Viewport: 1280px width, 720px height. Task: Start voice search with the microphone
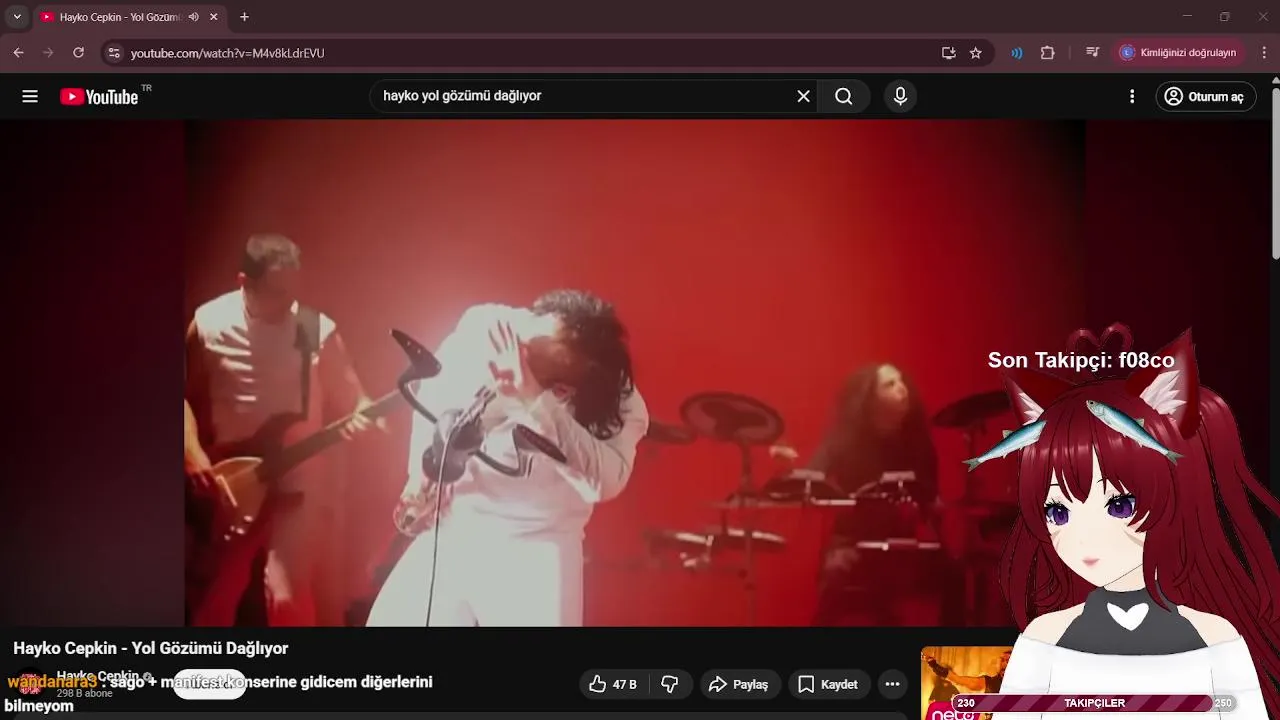tap(900, 96)
